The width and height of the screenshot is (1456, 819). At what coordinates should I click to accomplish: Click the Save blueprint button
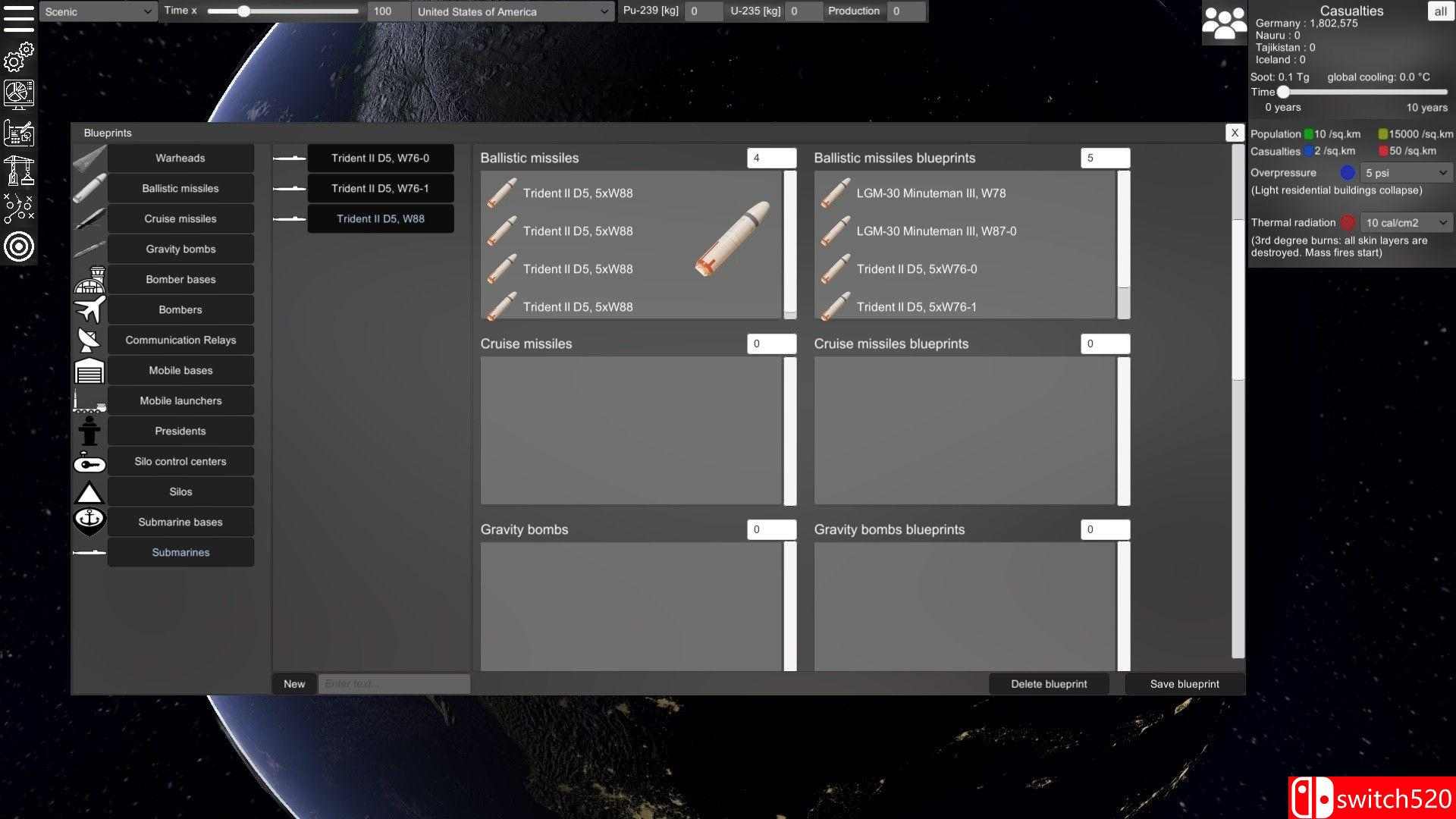[1184, 684]
